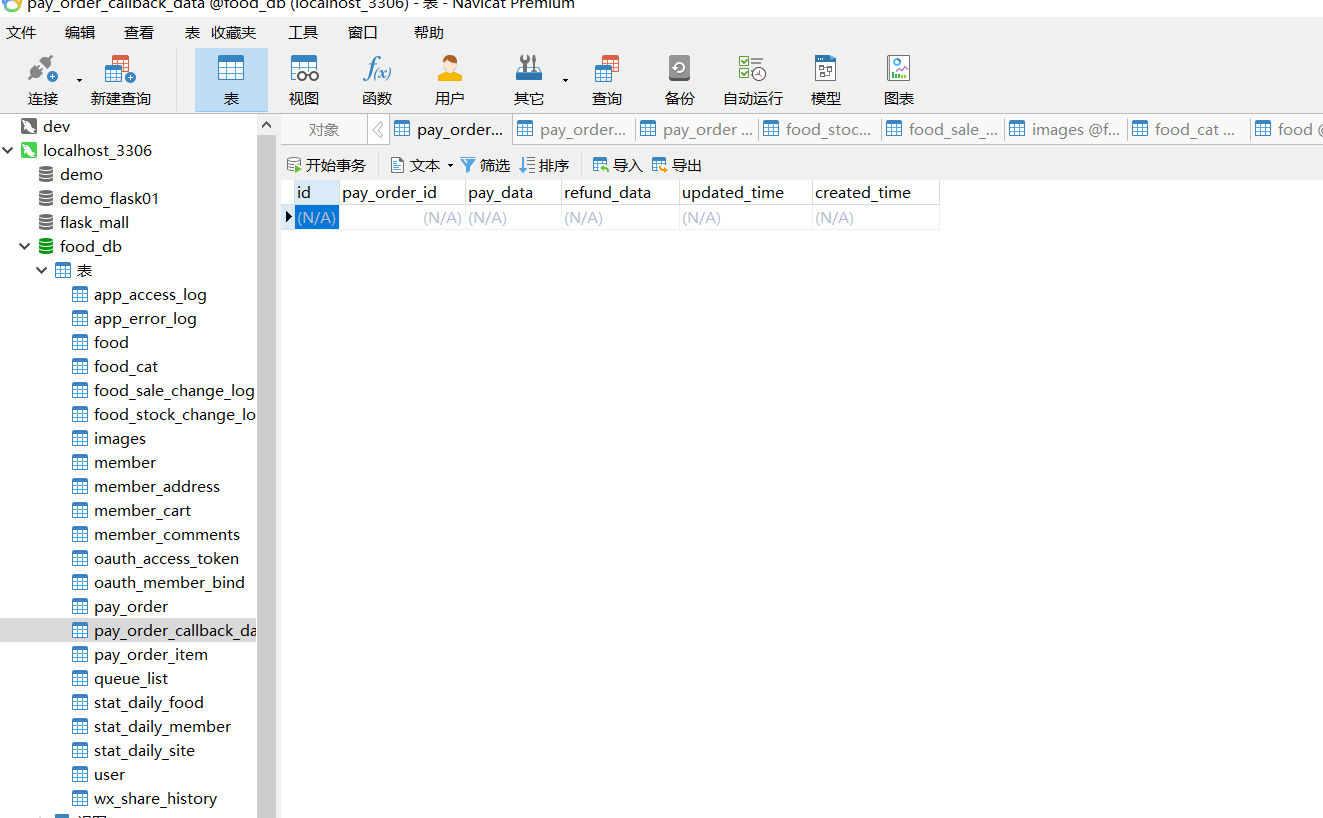Click the tab scroll-left chevron
Image resolution: width=1323 pixels, height=818 pixels.
[x=378, y=129]
